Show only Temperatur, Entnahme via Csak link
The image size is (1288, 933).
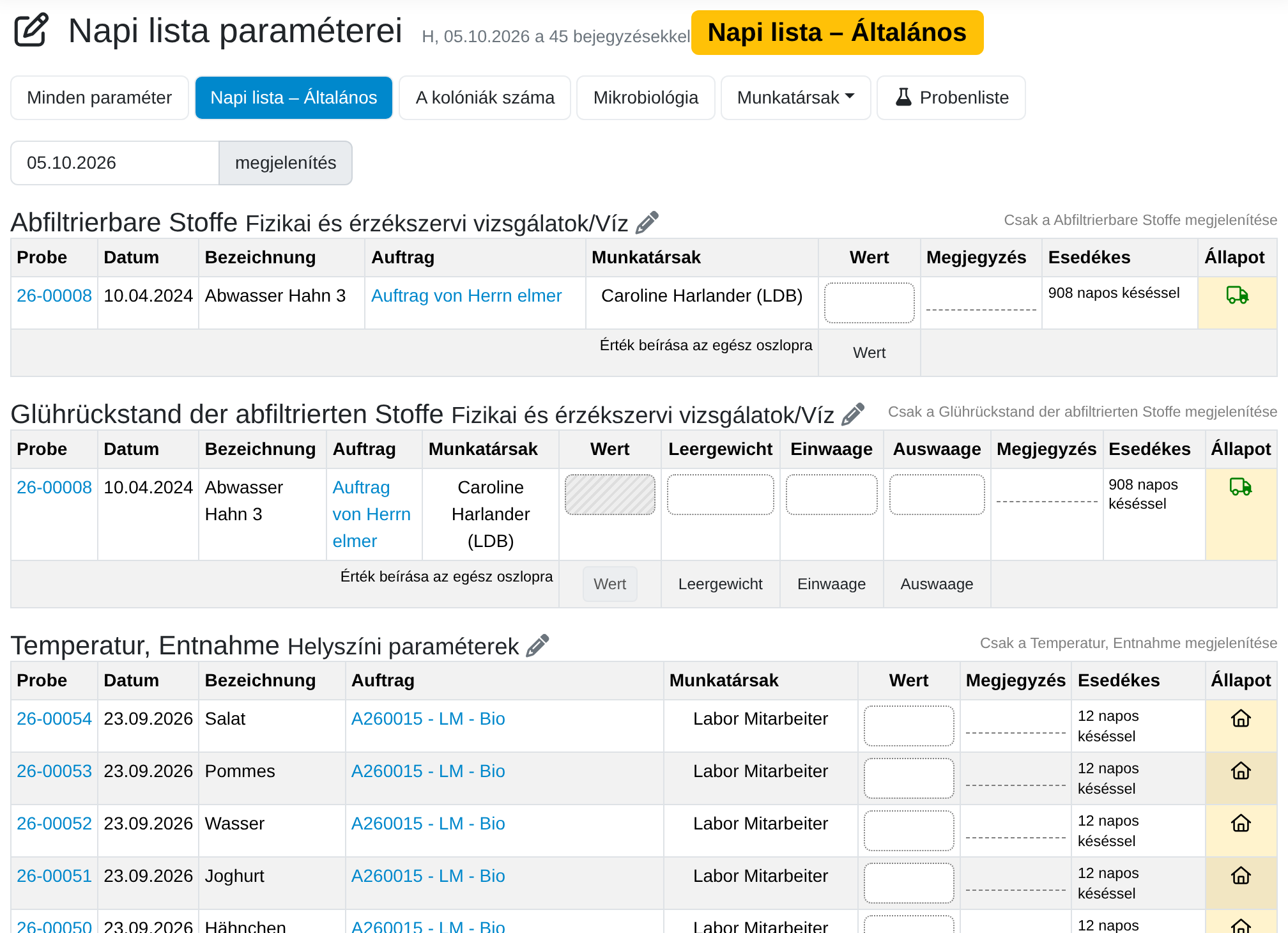pyautogui.click(x=1128, y=643)
